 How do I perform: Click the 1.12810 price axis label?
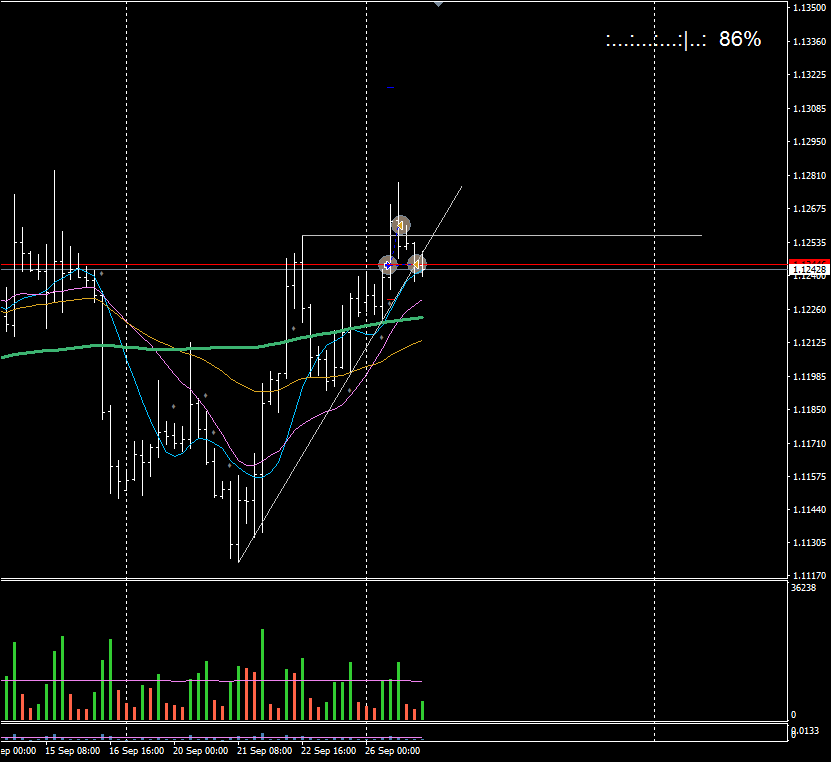pos(808,176)
